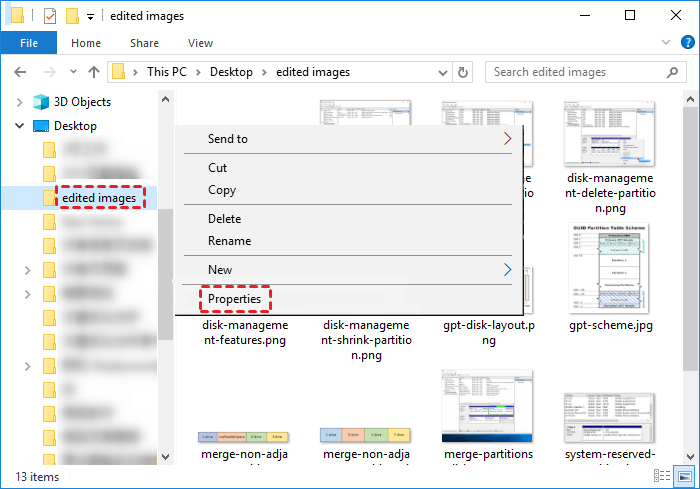Click the window folder icon in title bar
This screenshot has width=700, height=489.
17,15
